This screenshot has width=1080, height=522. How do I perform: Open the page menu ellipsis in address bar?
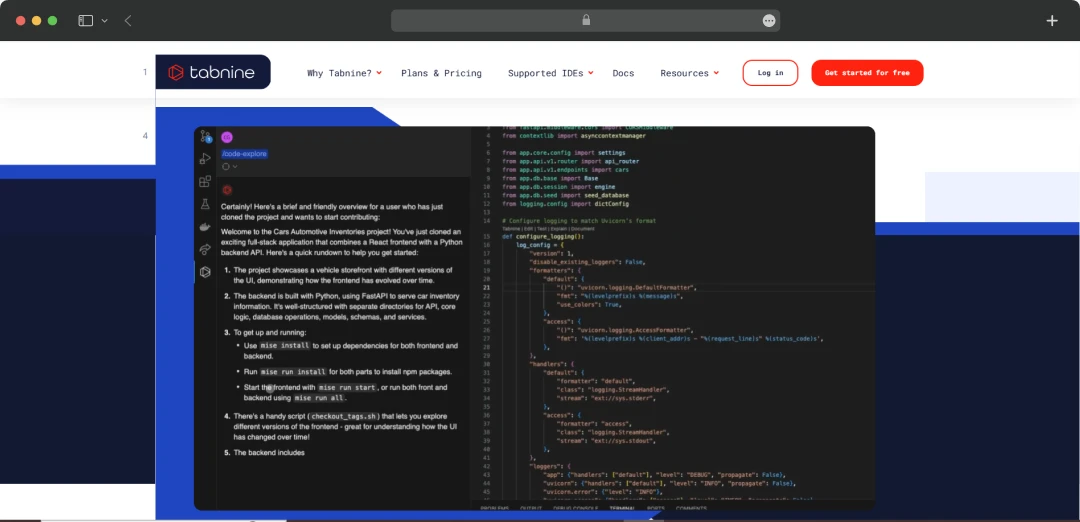point(769,21)
